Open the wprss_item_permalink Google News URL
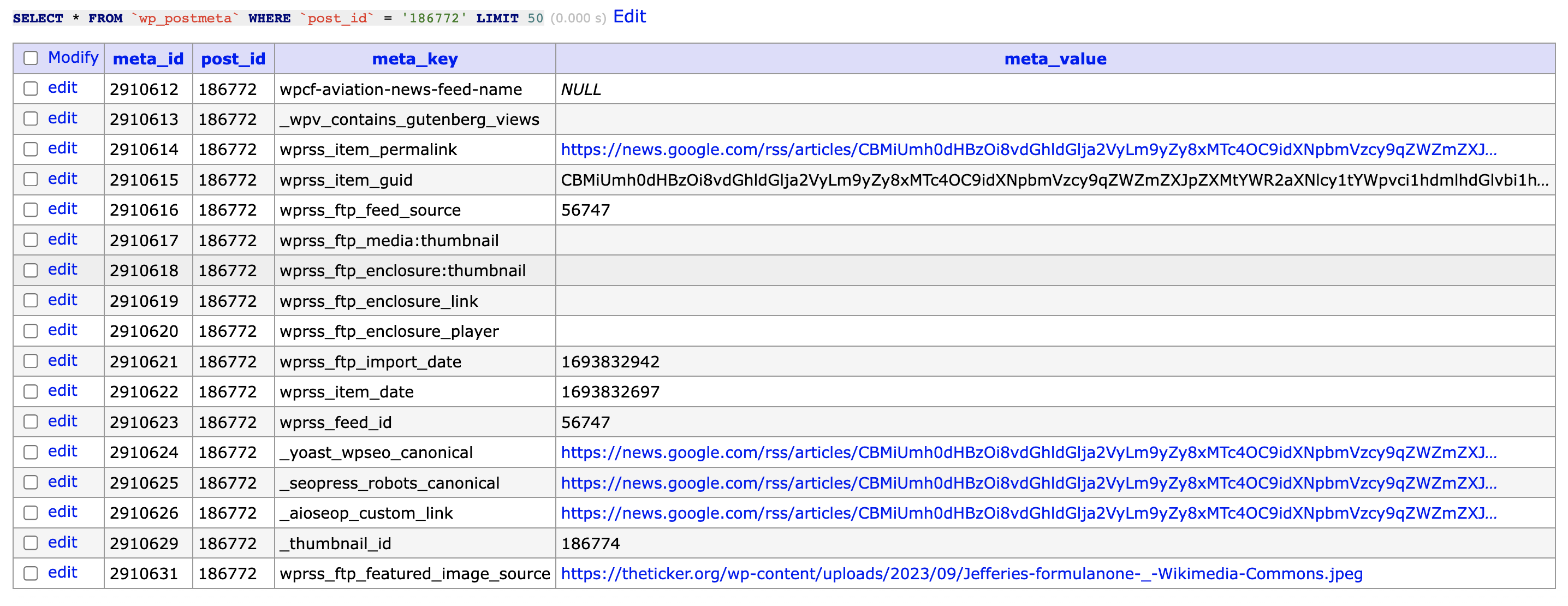1568x606 pixels. click(x=1028, y=150)
